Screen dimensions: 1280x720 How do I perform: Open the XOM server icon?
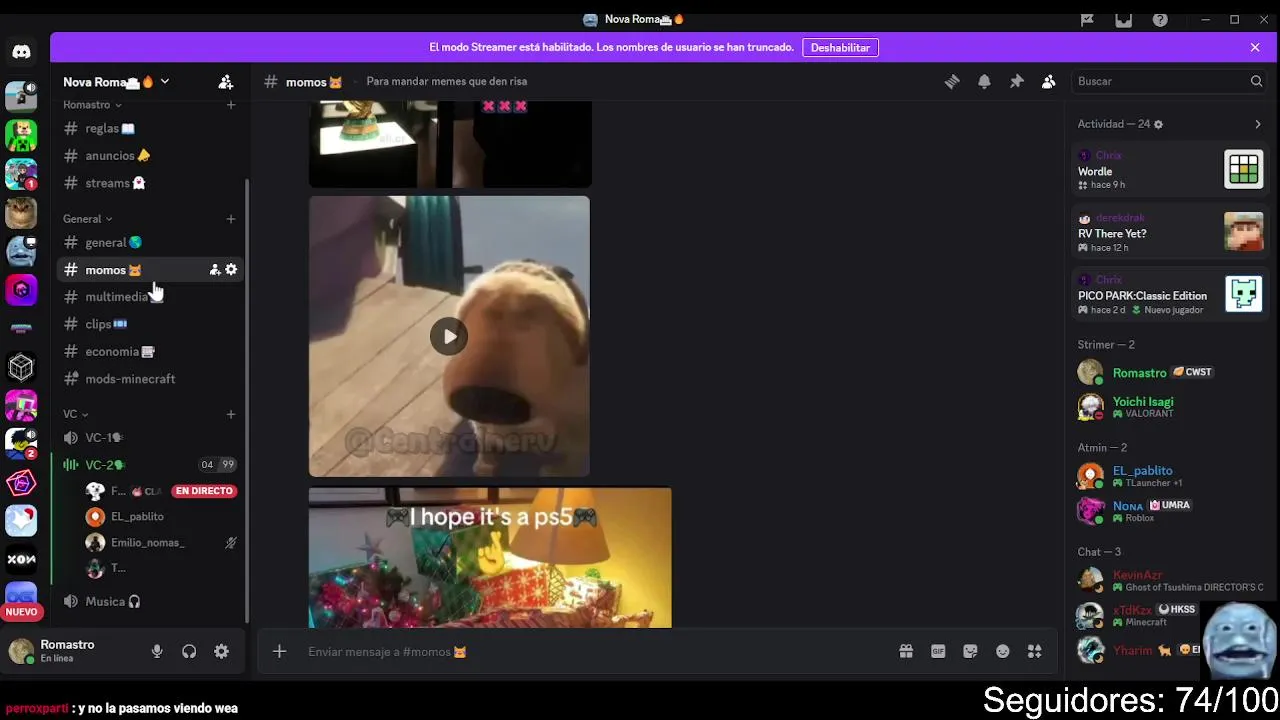21,559
